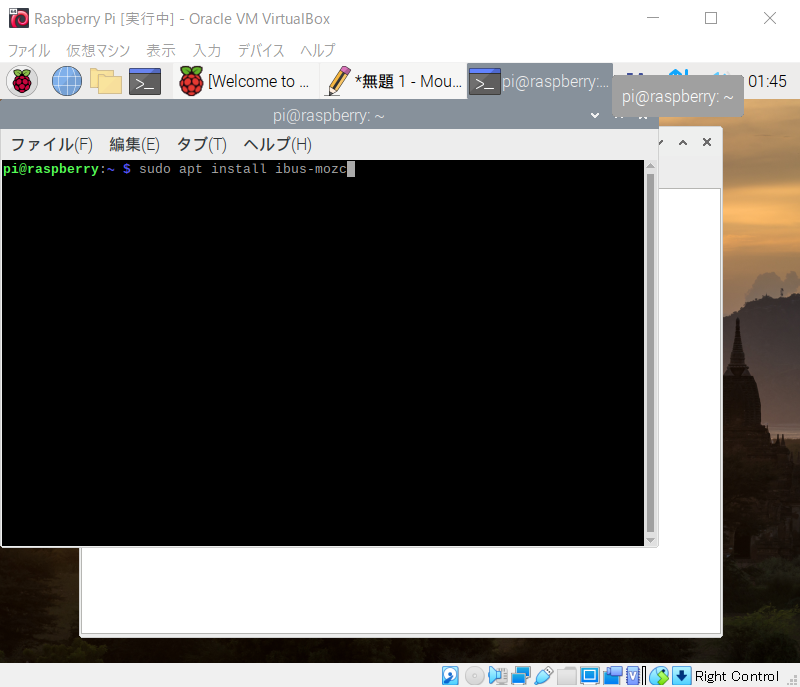Click the CPU virtualization V status icon
Viewport: 800px width, 687px height.
click(633, 676)
